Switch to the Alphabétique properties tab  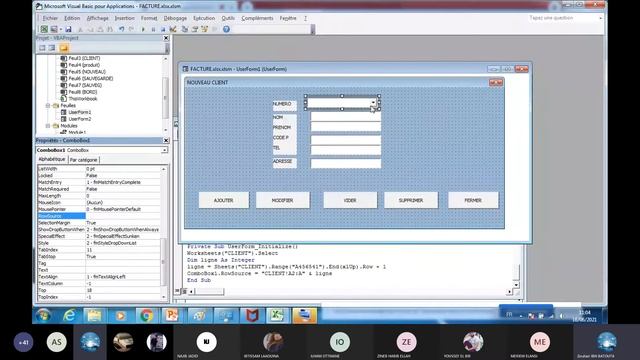pos(52,159)
